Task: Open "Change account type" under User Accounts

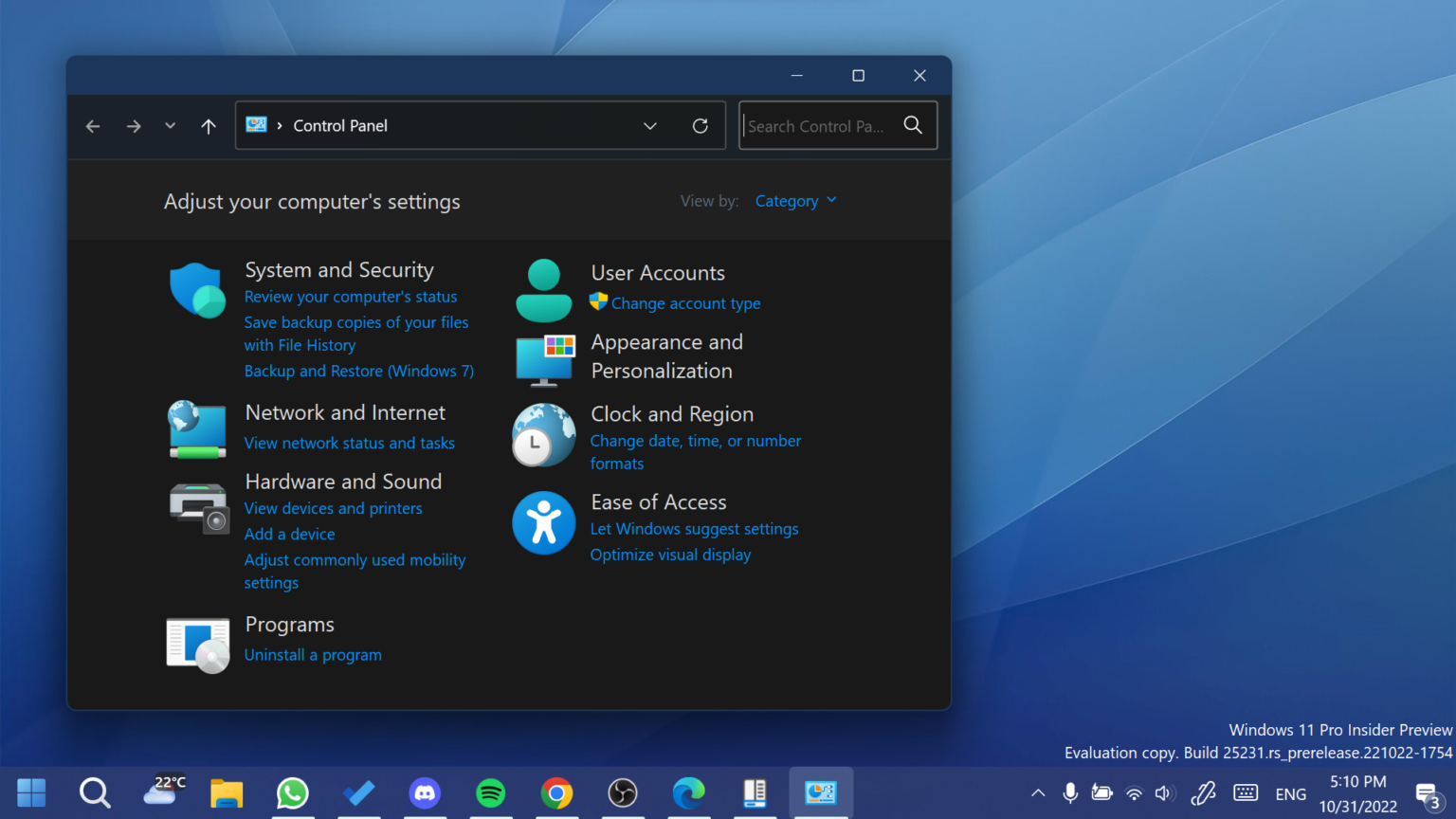Action: pos(685,303)
